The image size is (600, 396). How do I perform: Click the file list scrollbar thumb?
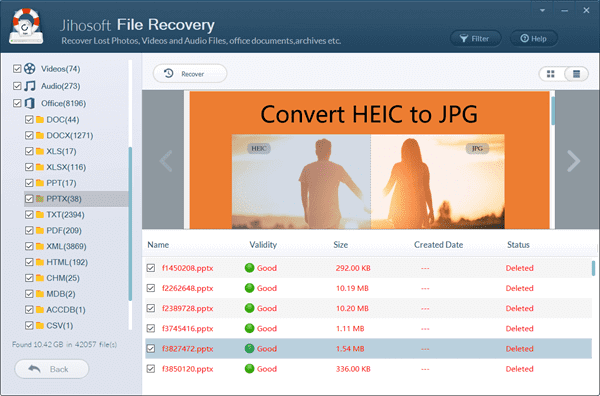593,268
